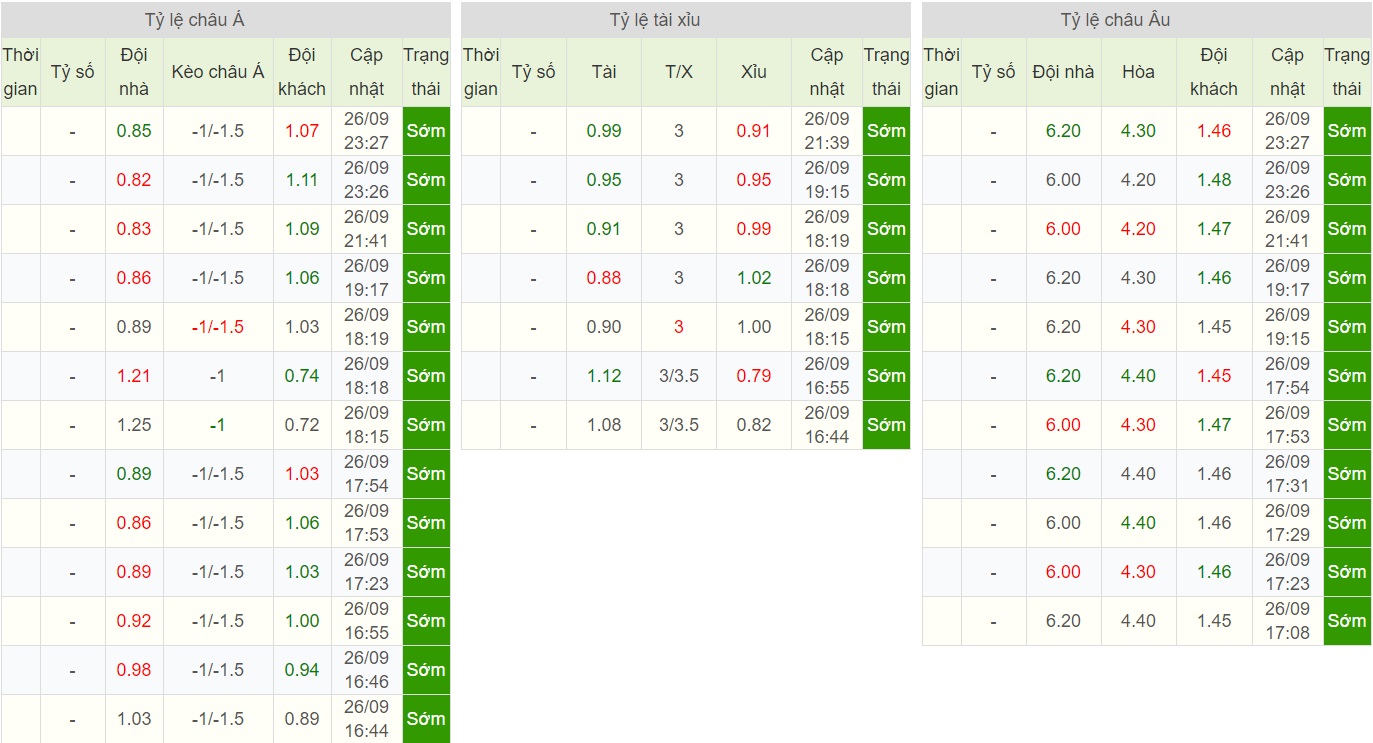This screenshot has width=1373, height=743.
Task: Select the 'Kèo châu Á' column header
Action: point(218,72)
